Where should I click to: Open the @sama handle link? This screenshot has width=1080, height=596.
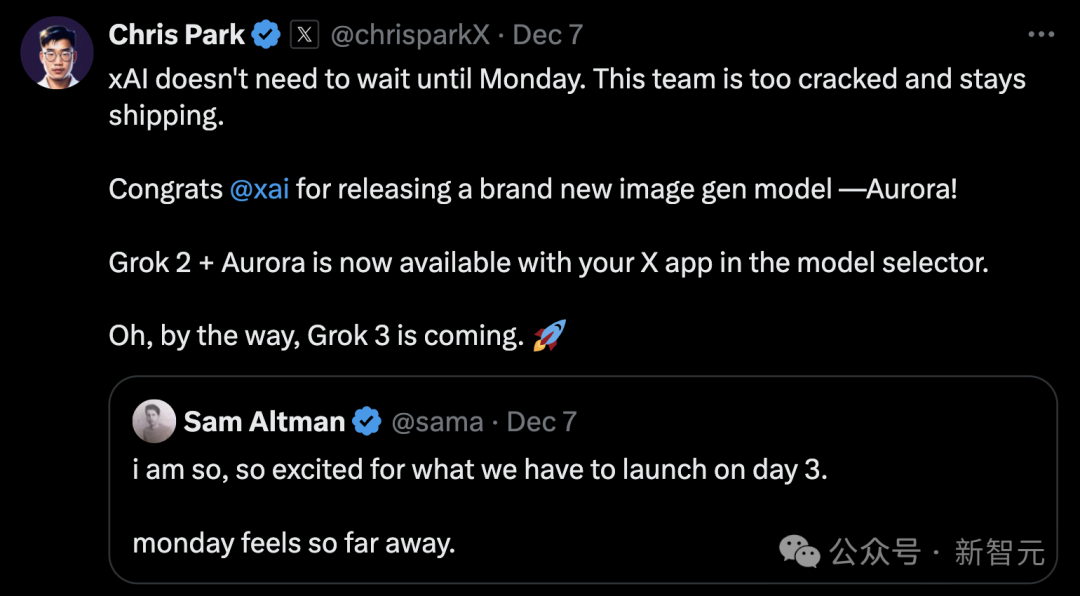436,422
